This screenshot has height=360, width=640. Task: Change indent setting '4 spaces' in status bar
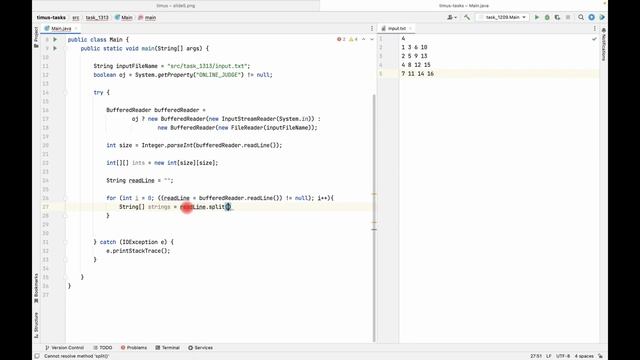(x=584, y=356)
